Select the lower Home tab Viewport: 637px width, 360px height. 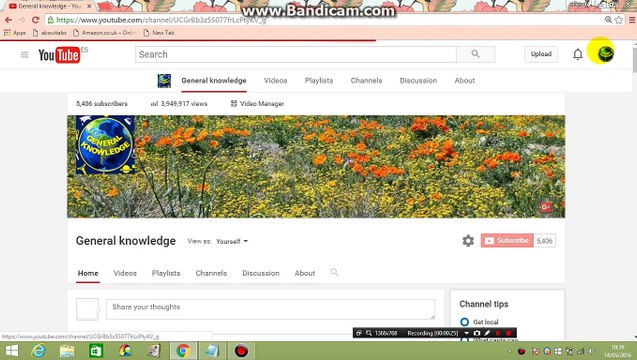(88, 273)
